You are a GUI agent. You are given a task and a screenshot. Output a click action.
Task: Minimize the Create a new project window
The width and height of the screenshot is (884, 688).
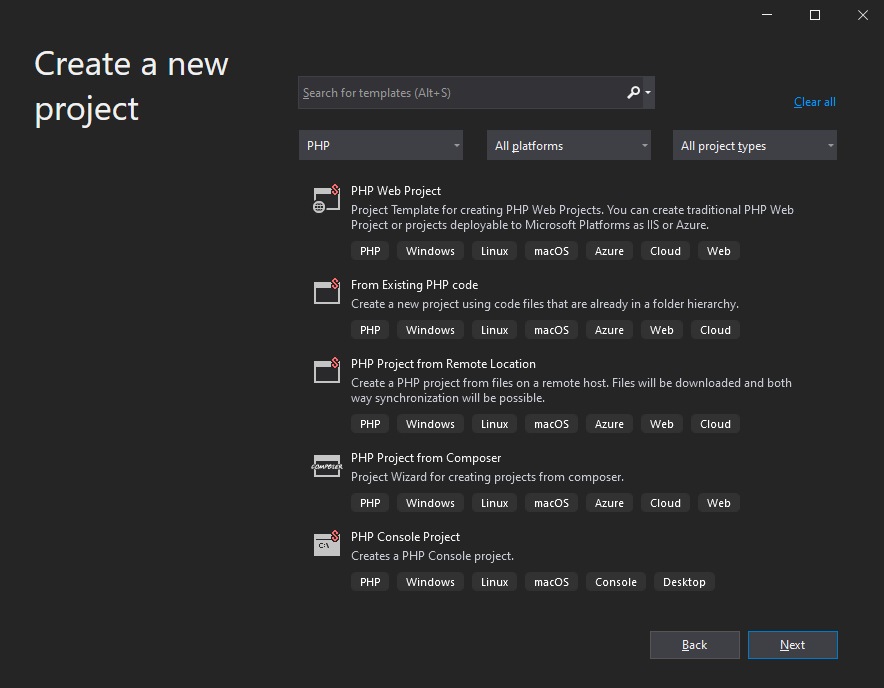[767, 15]
